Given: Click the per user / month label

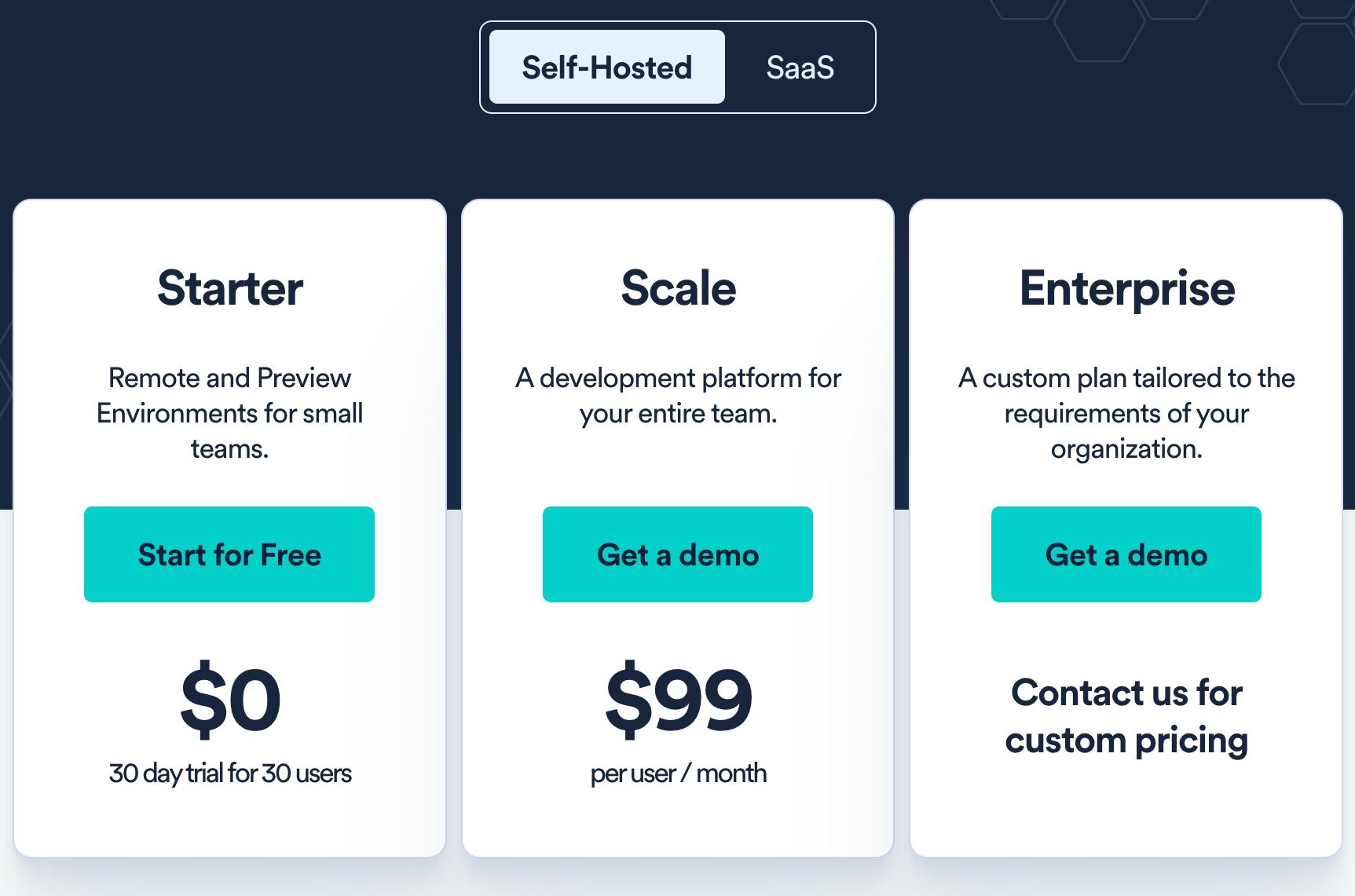Looking at the screenshot, I should [678, 773].
